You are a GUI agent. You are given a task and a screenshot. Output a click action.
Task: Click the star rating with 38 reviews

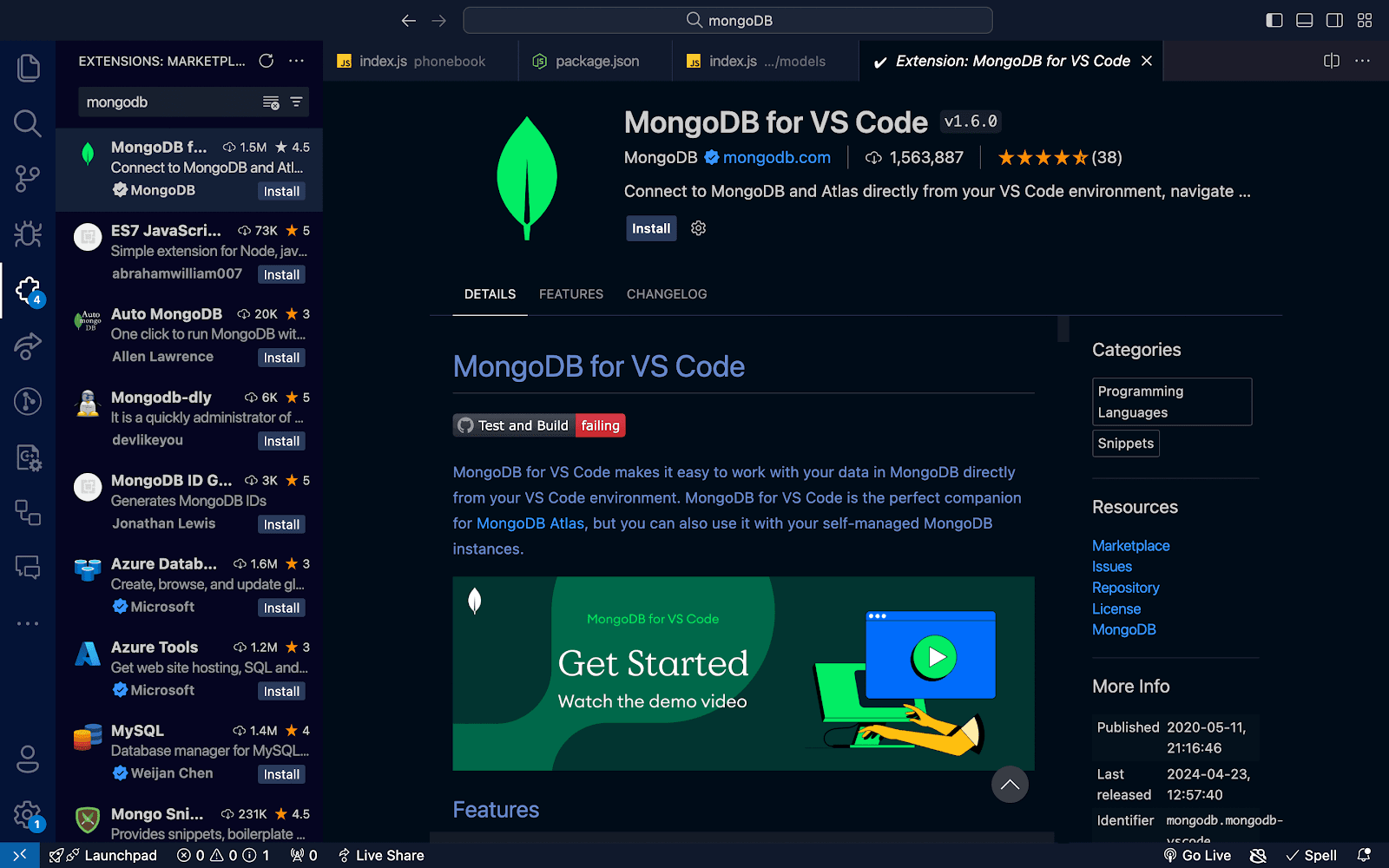(1060, 158)
